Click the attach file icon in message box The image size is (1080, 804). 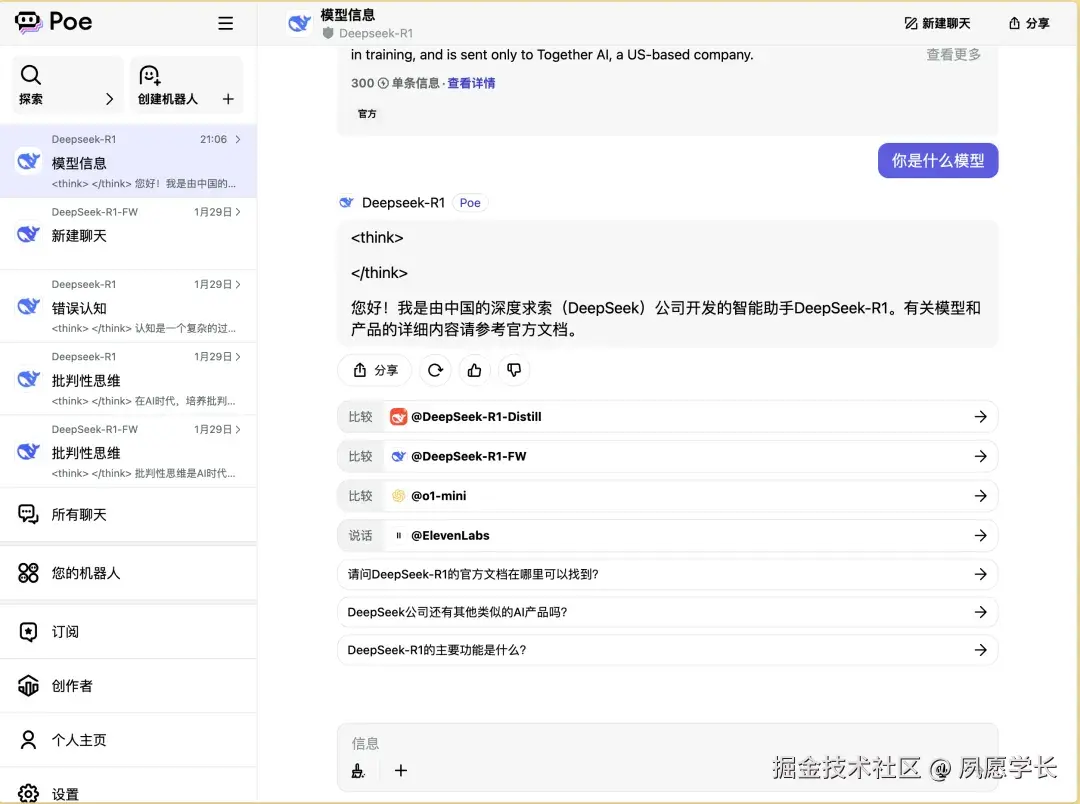359,771
